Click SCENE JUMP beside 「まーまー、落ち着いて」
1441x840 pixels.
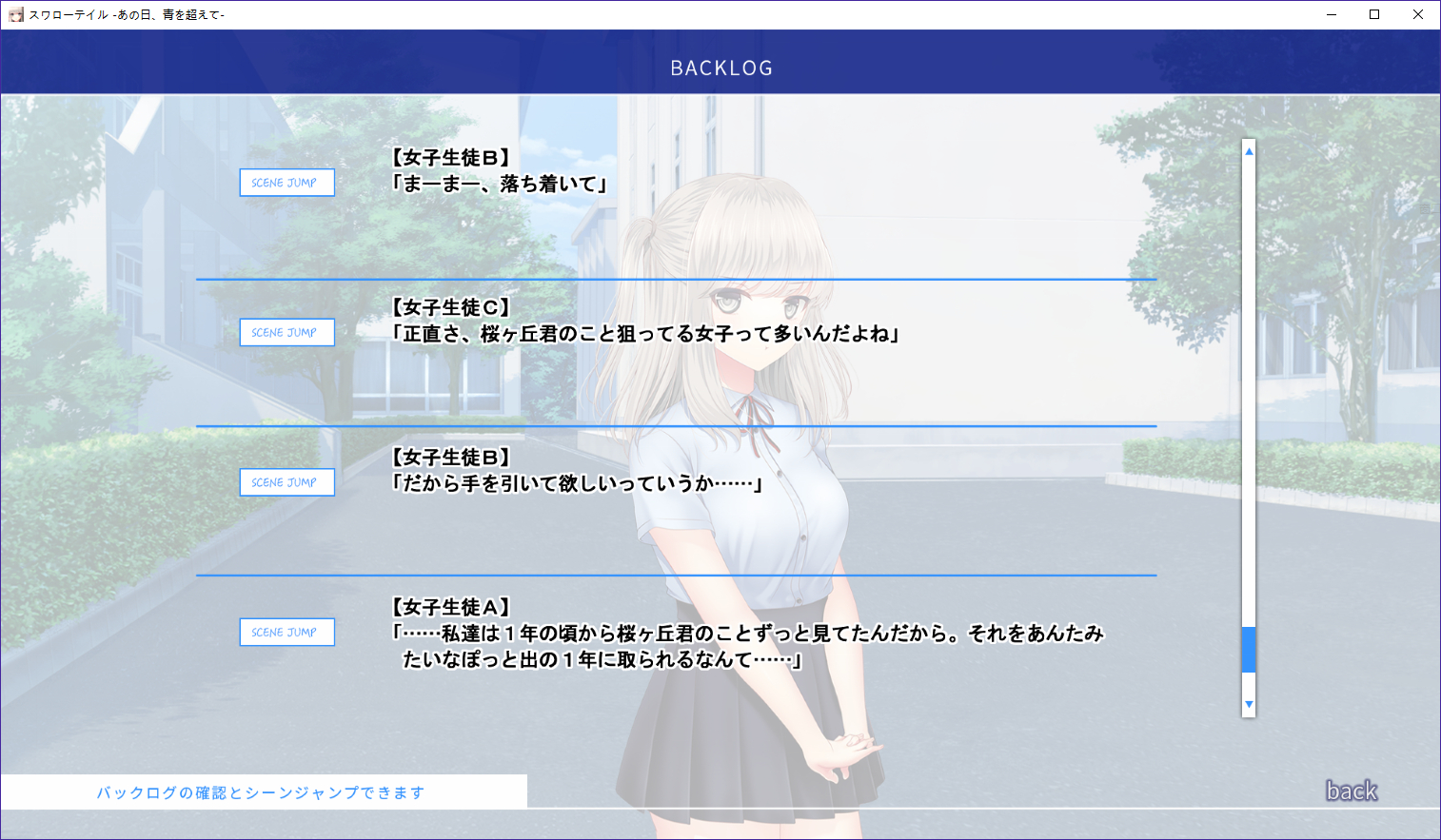[x=286, y=183]
